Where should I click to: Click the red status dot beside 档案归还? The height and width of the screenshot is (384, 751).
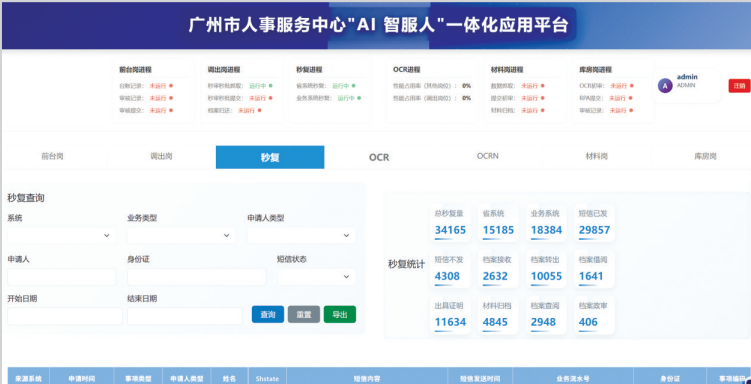pos(260,110)
